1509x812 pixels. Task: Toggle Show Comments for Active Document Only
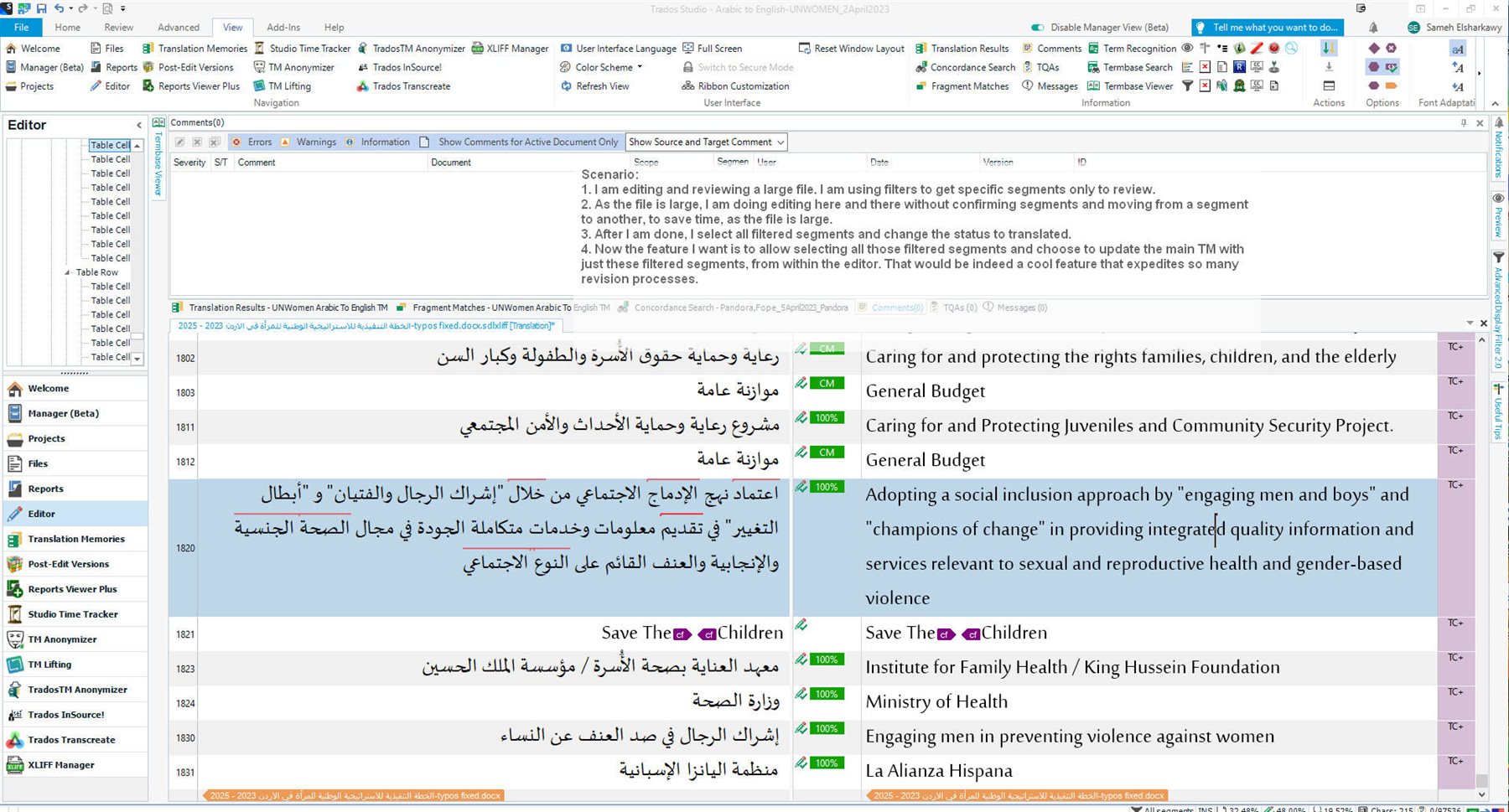519,142
